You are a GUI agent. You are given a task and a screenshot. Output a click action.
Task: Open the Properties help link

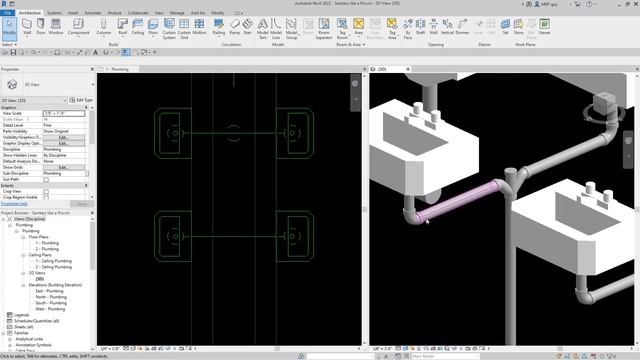point(14,204)
